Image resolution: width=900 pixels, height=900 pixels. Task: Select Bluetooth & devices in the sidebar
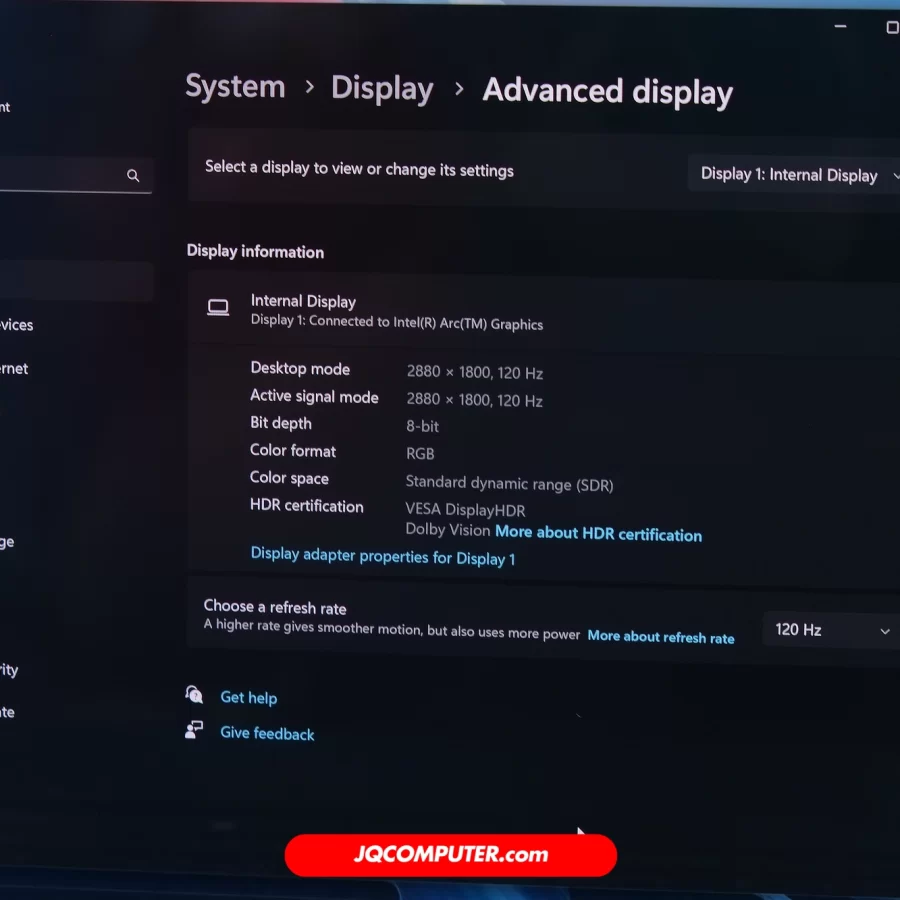[x=17, y=325]
